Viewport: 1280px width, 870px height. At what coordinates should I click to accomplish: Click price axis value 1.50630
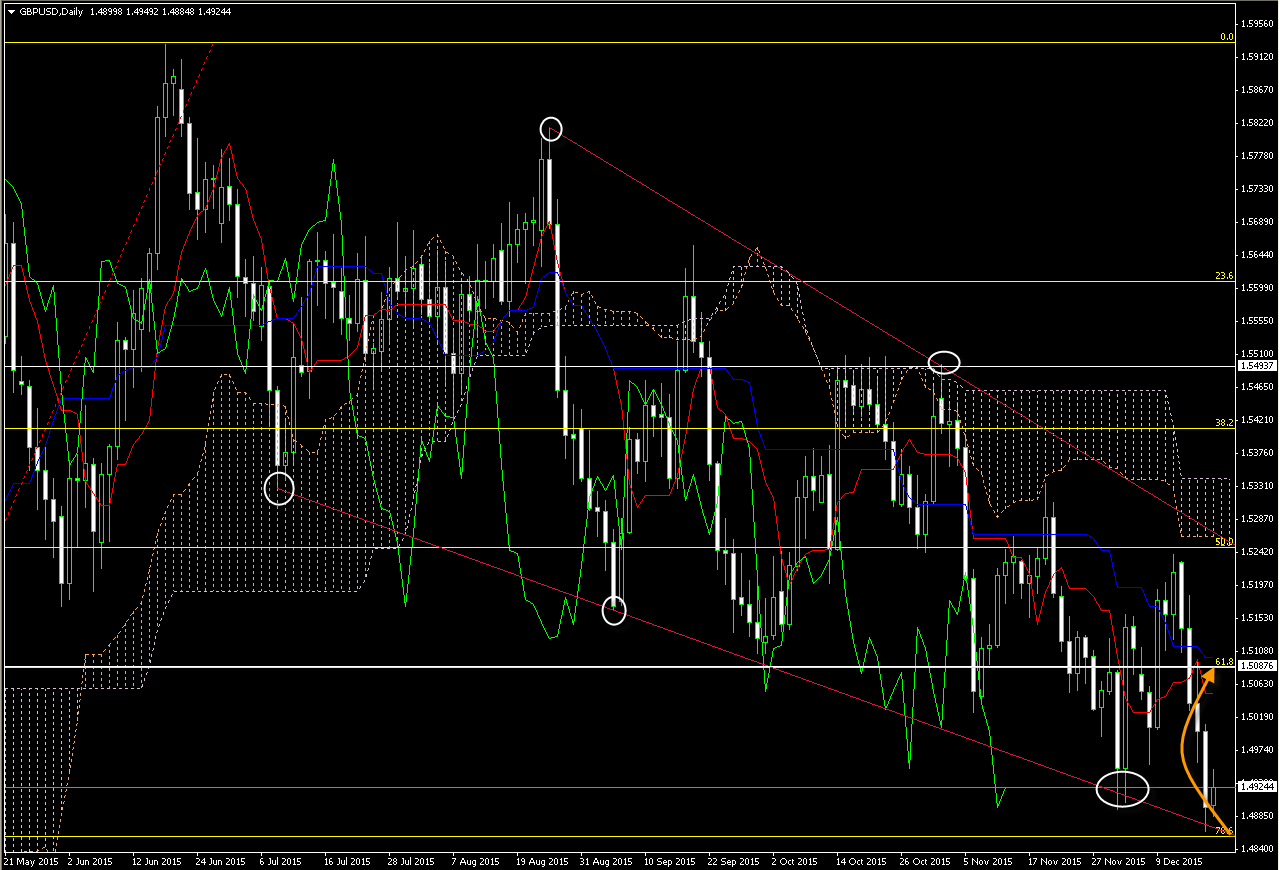coord(1257,683)
